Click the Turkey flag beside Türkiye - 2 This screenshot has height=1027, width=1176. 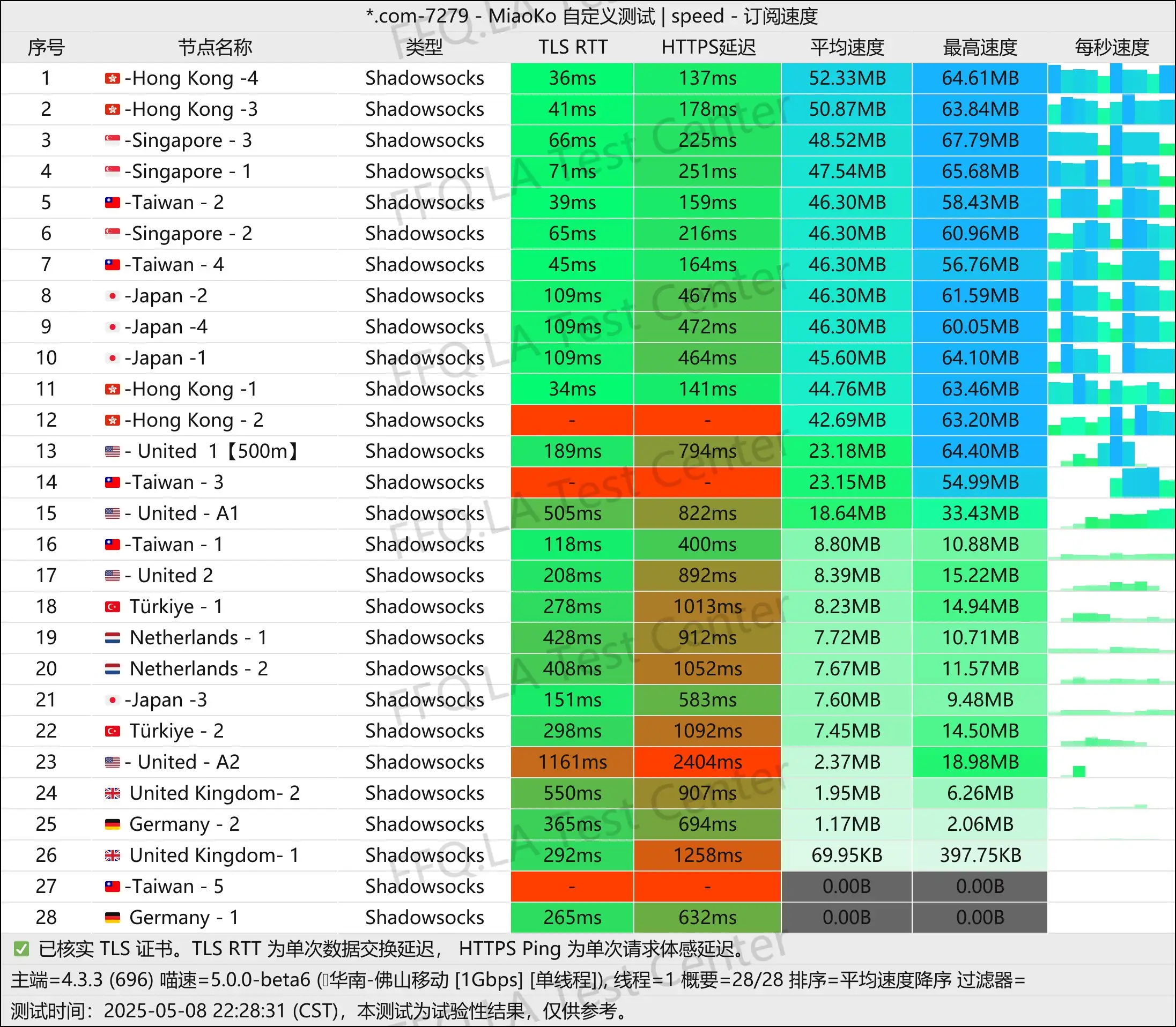113,731
